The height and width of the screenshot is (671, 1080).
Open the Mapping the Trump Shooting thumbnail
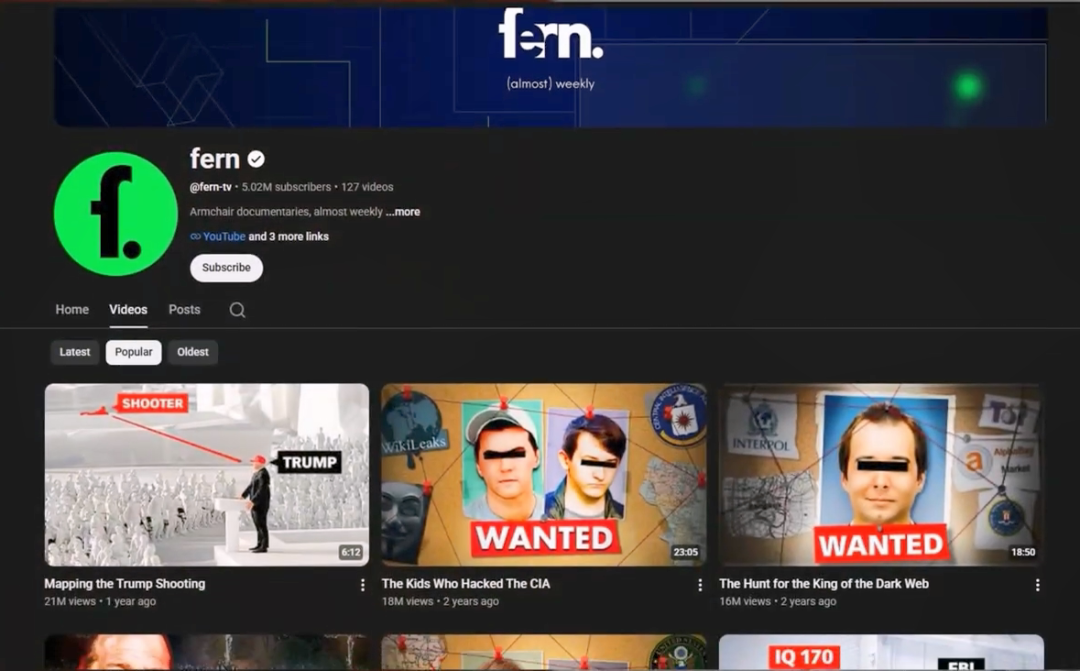(x=207, y=475)
